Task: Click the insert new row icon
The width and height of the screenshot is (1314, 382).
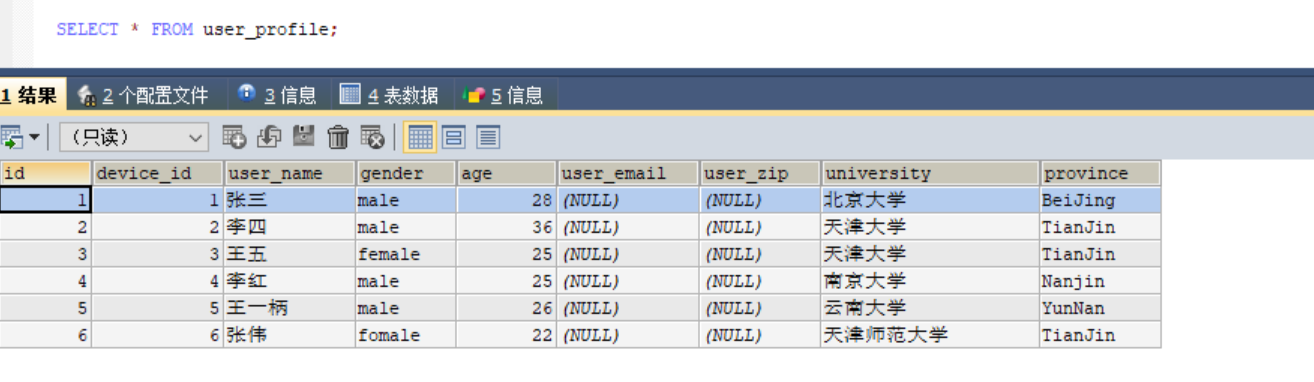Action: click(x=234, y=137)
